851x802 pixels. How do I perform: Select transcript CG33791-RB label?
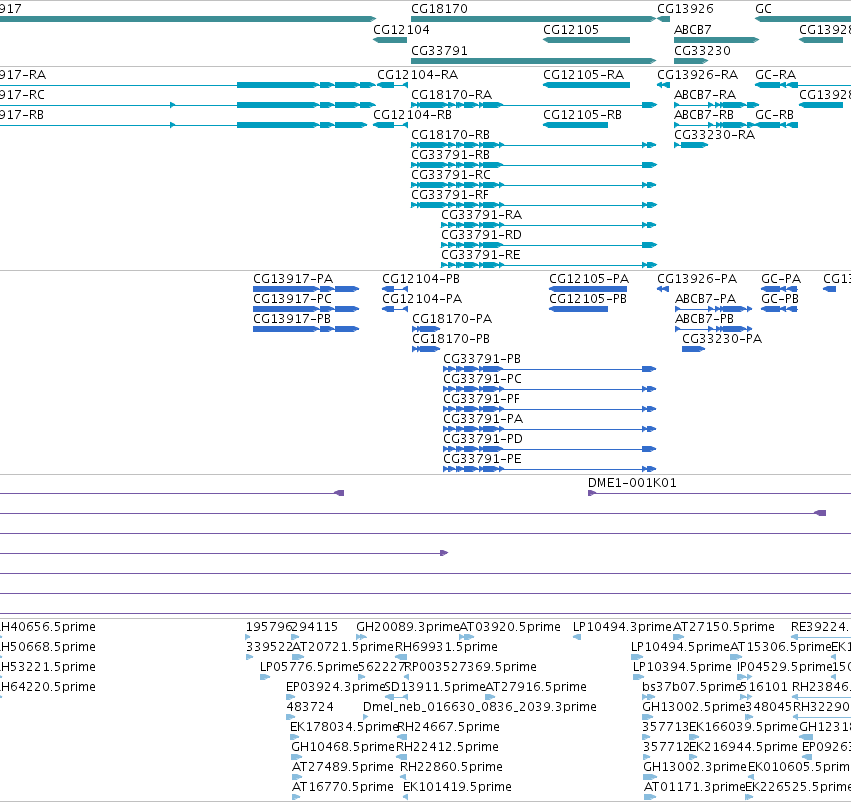[x=450, y=155]
